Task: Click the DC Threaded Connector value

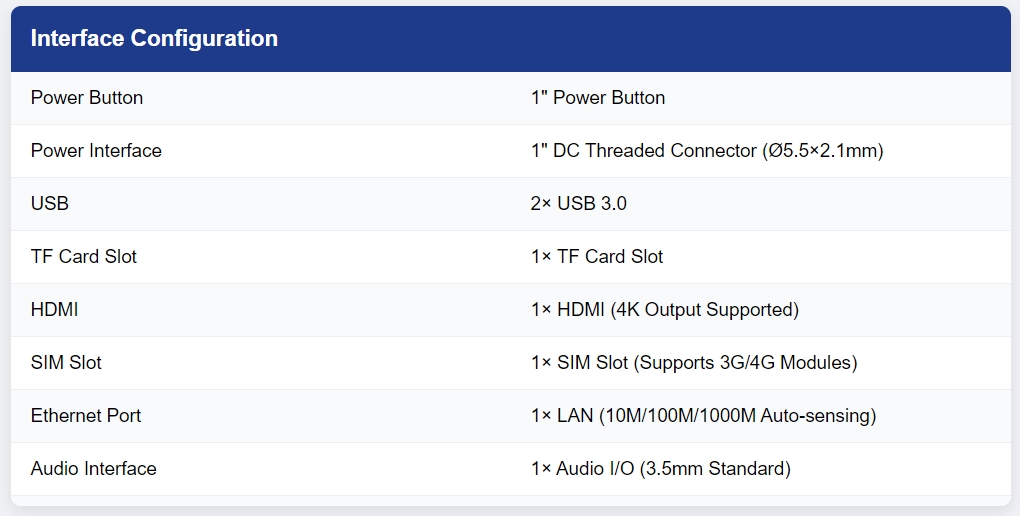Action: [x=707, y=151]
